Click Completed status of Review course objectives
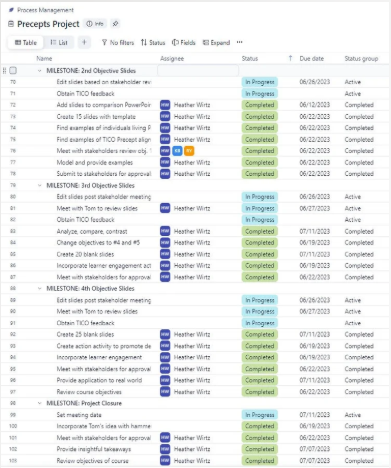Viewport: 391px width, 468px height. pyautogui.click(x=260, y=392)
